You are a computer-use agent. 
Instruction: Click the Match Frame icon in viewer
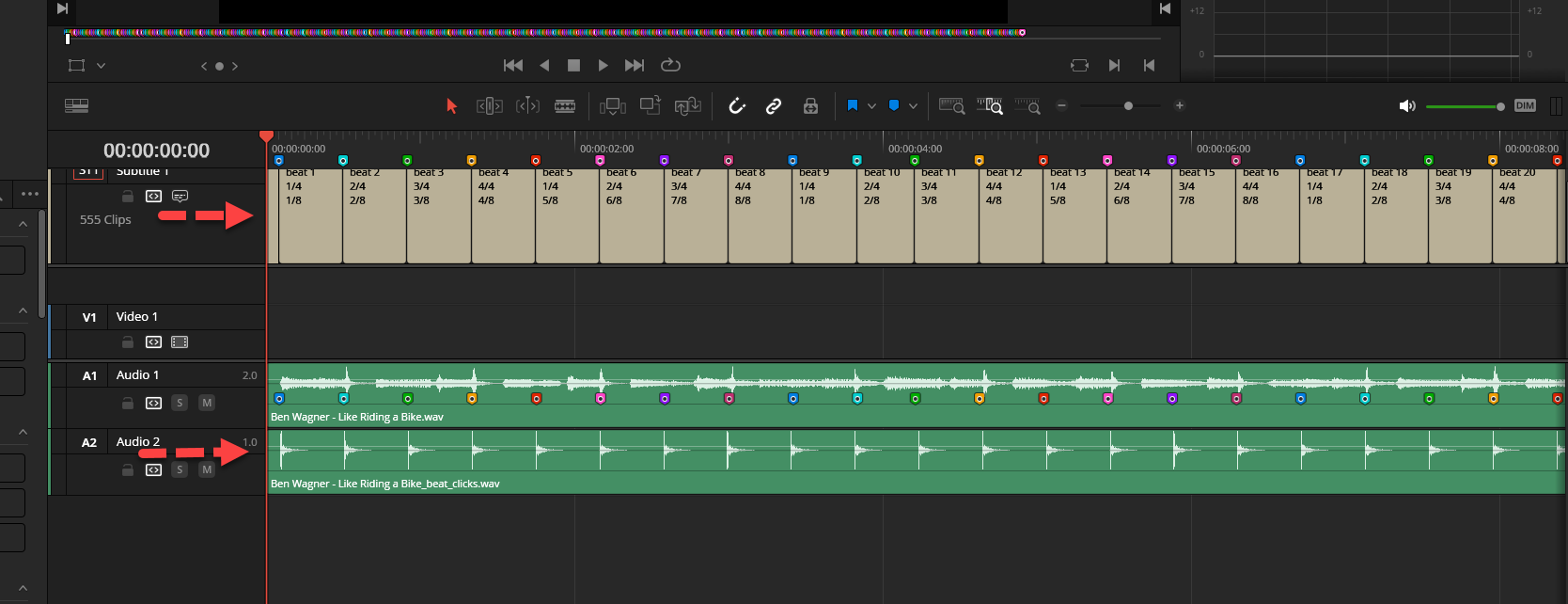tap(1079, 65)
